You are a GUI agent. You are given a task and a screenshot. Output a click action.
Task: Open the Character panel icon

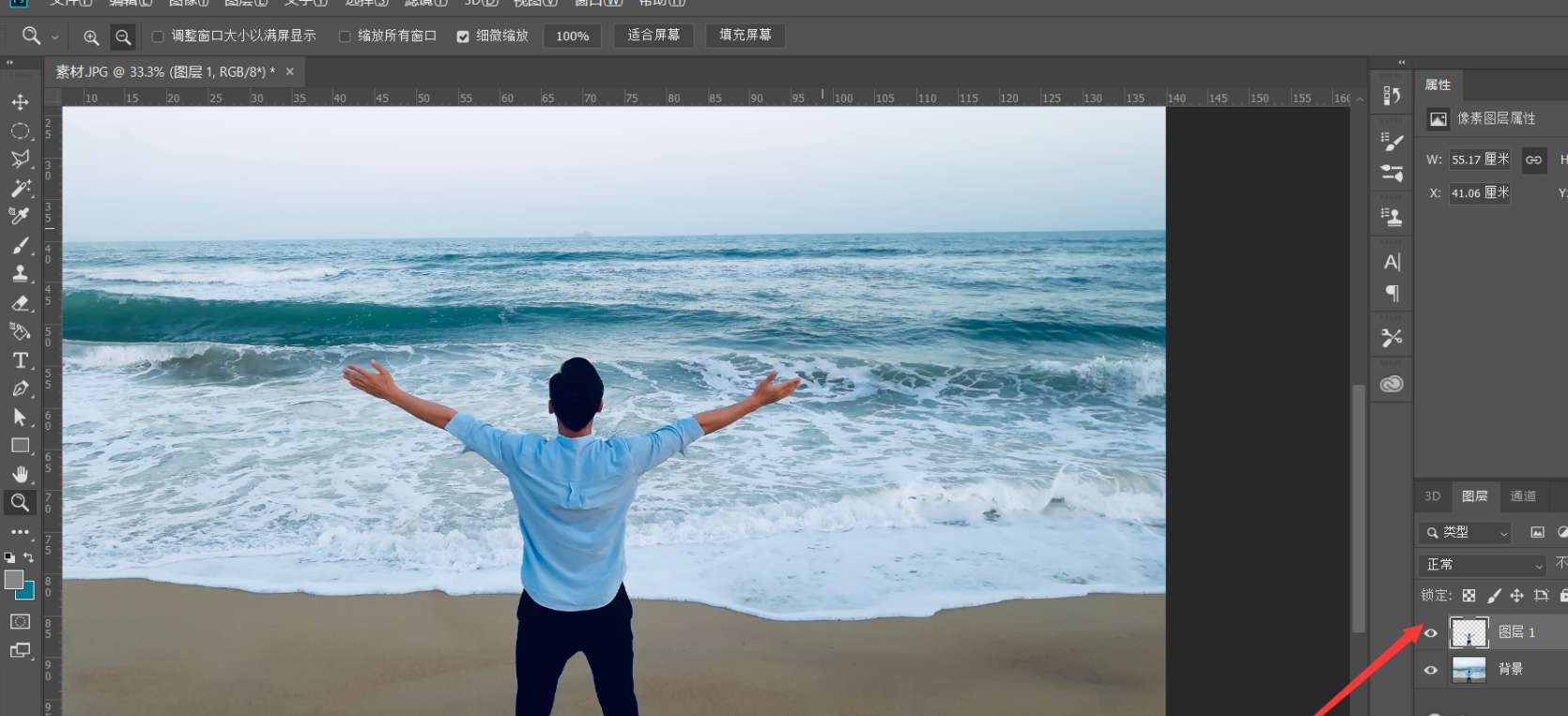coord(1391,262)
